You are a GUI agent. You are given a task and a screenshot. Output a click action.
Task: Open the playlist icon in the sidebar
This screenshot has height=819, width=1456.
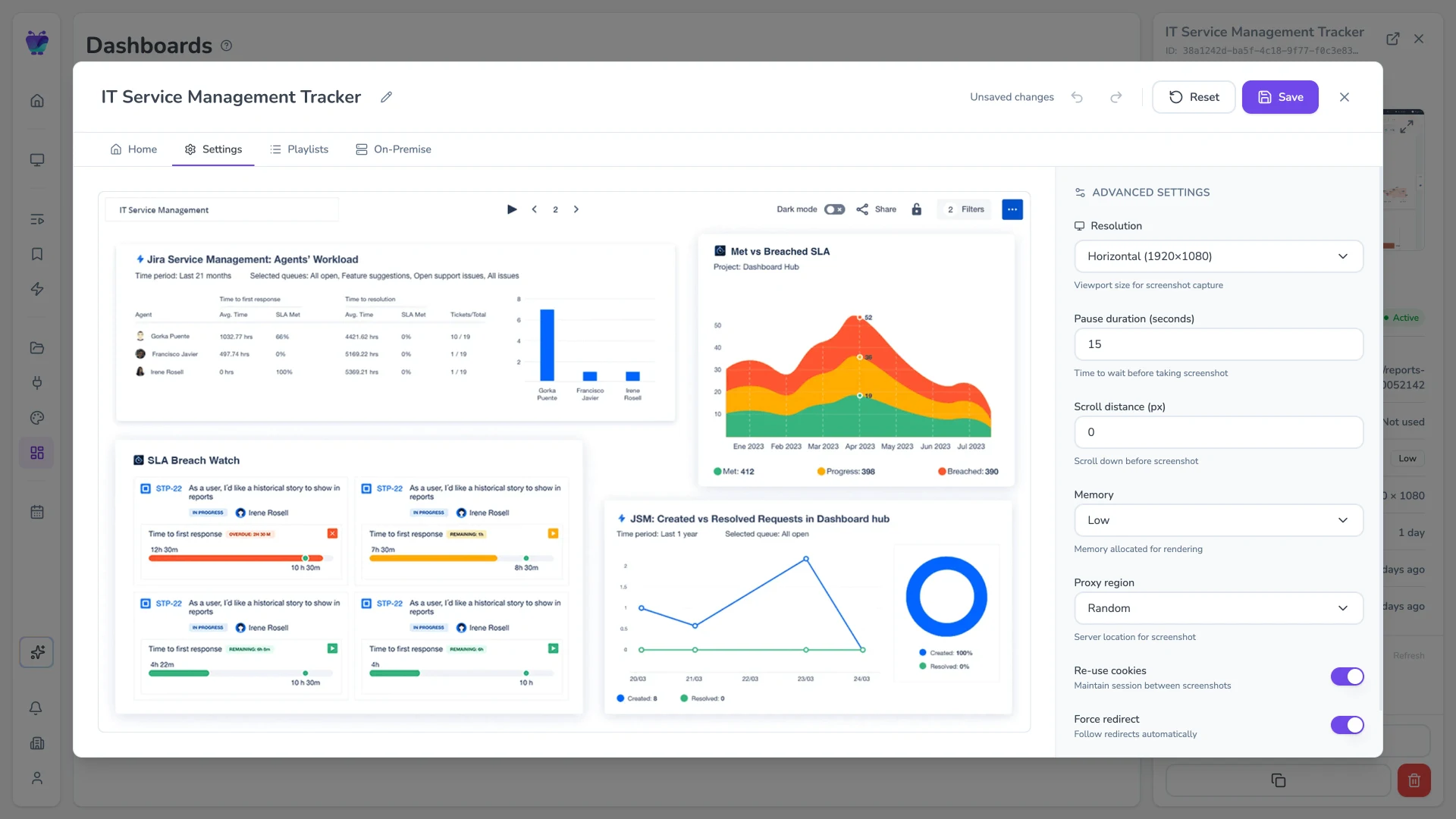point(37,219)
